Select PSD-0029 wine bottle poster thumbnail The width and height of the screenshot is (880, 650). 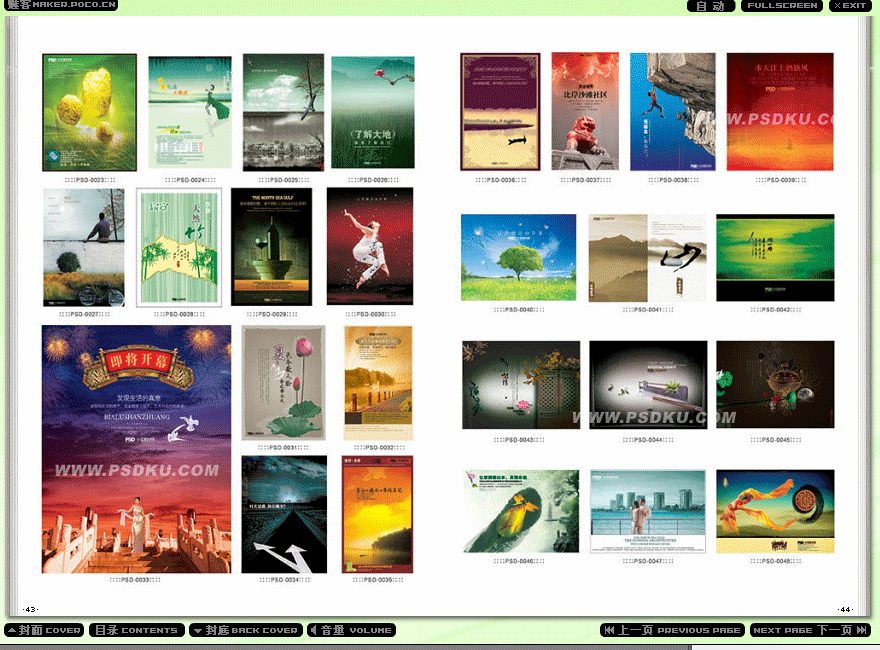[271, 246]
